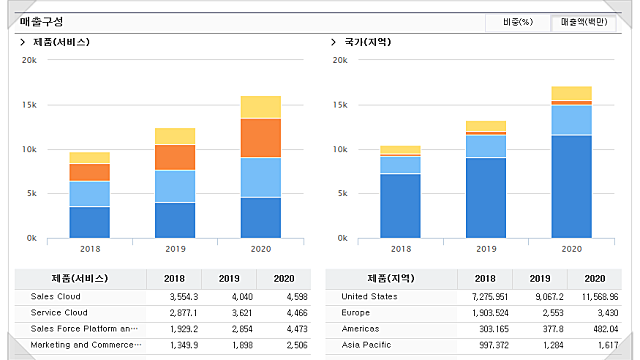Click the value 1,903.524 for Europe

[x=490, y=313]
